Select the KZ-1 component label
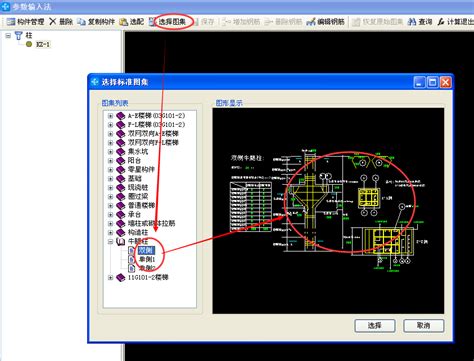 pos(43,44)
